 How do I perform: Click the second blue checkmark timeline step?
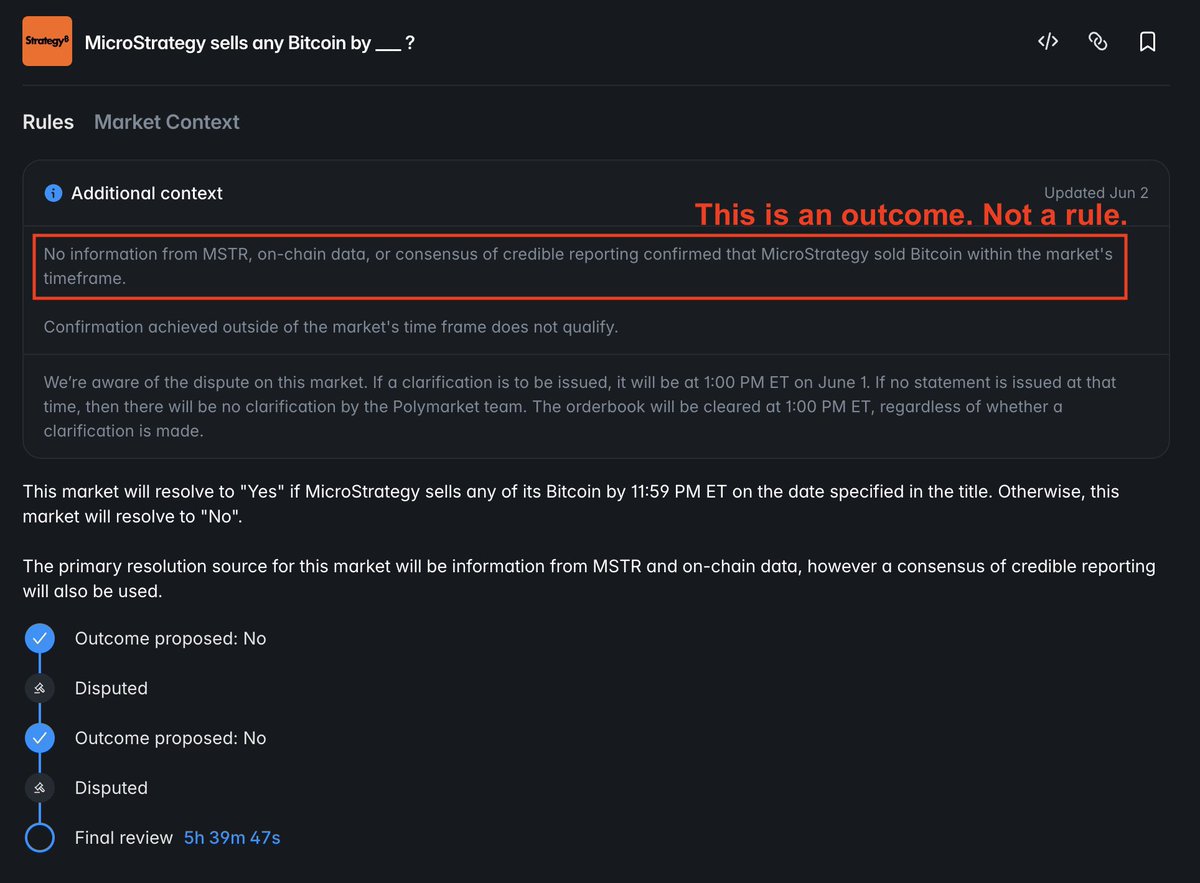coord(39,738)
